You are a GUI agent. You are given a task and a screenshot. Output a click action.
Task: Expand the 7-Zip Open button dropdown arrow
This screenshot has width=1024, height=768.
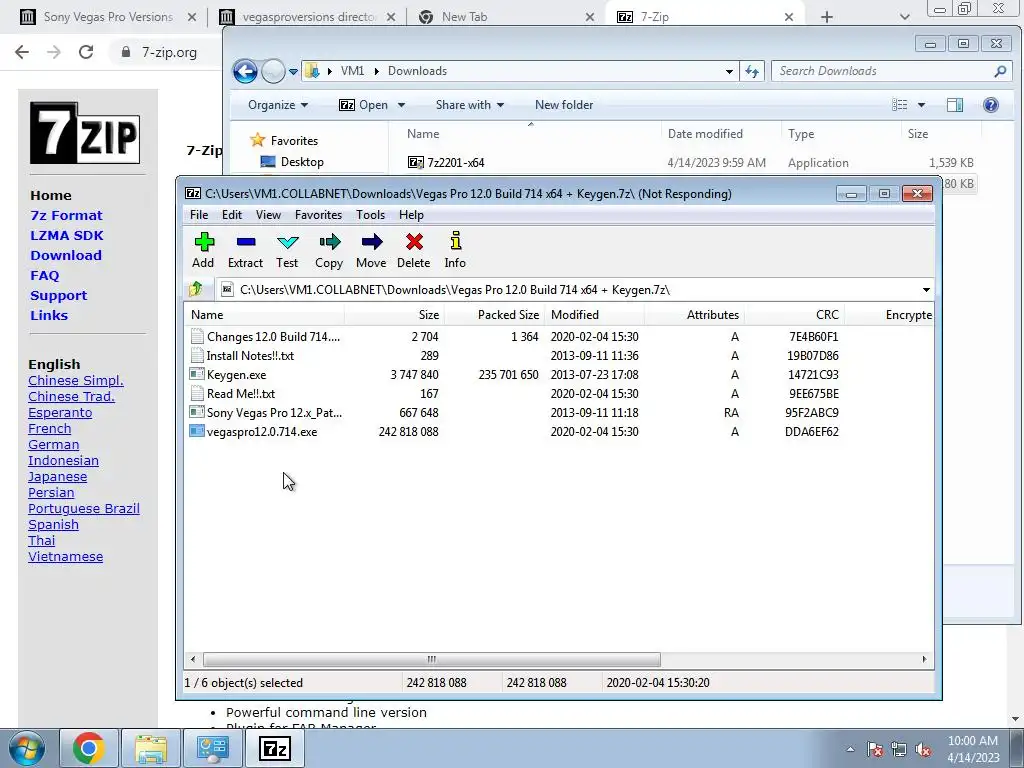(402, 104)
